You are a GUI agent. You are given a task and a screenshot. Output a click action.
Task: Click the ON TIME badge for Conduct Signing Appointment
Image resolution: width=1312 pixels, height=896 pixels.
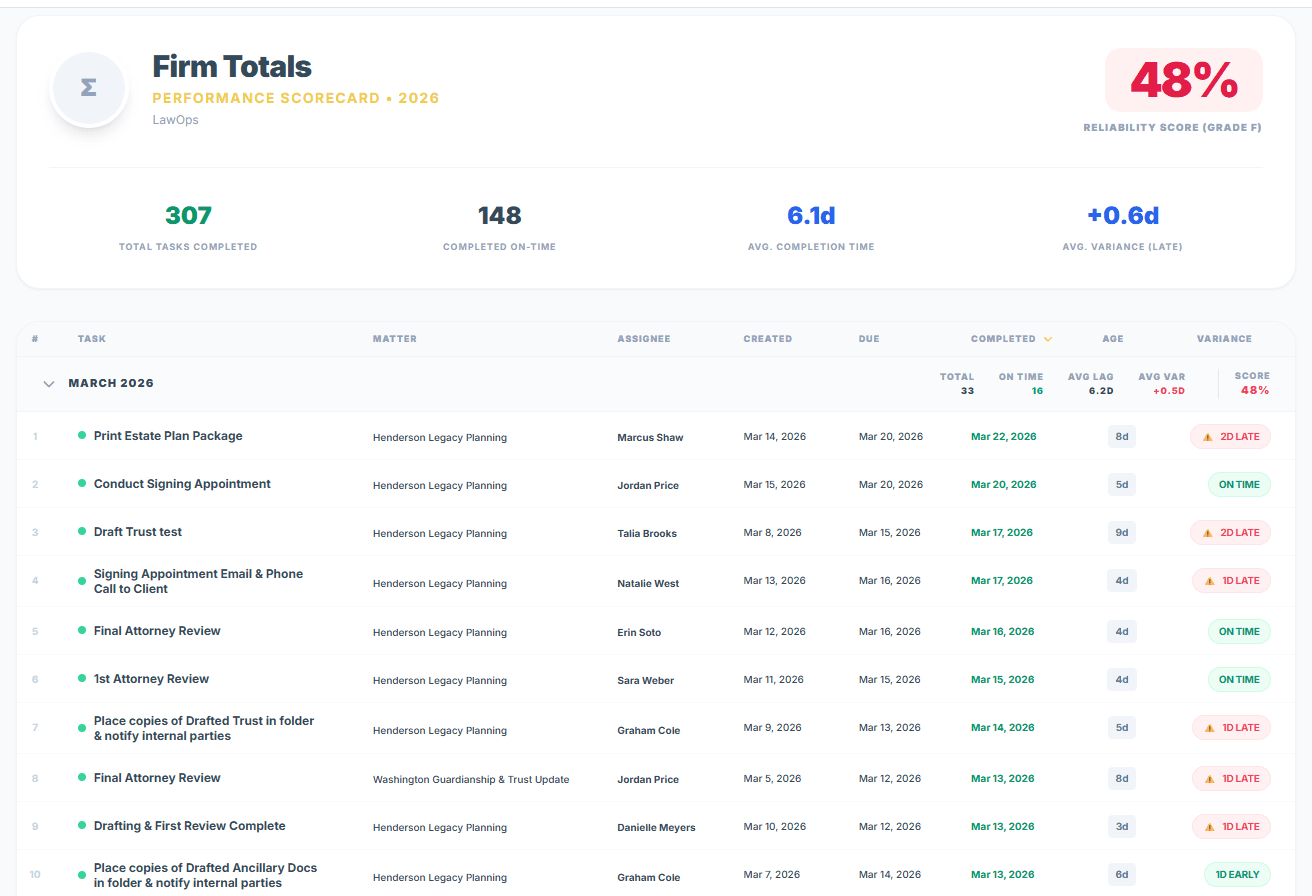pyautogui.click(x=1239, y=485)
